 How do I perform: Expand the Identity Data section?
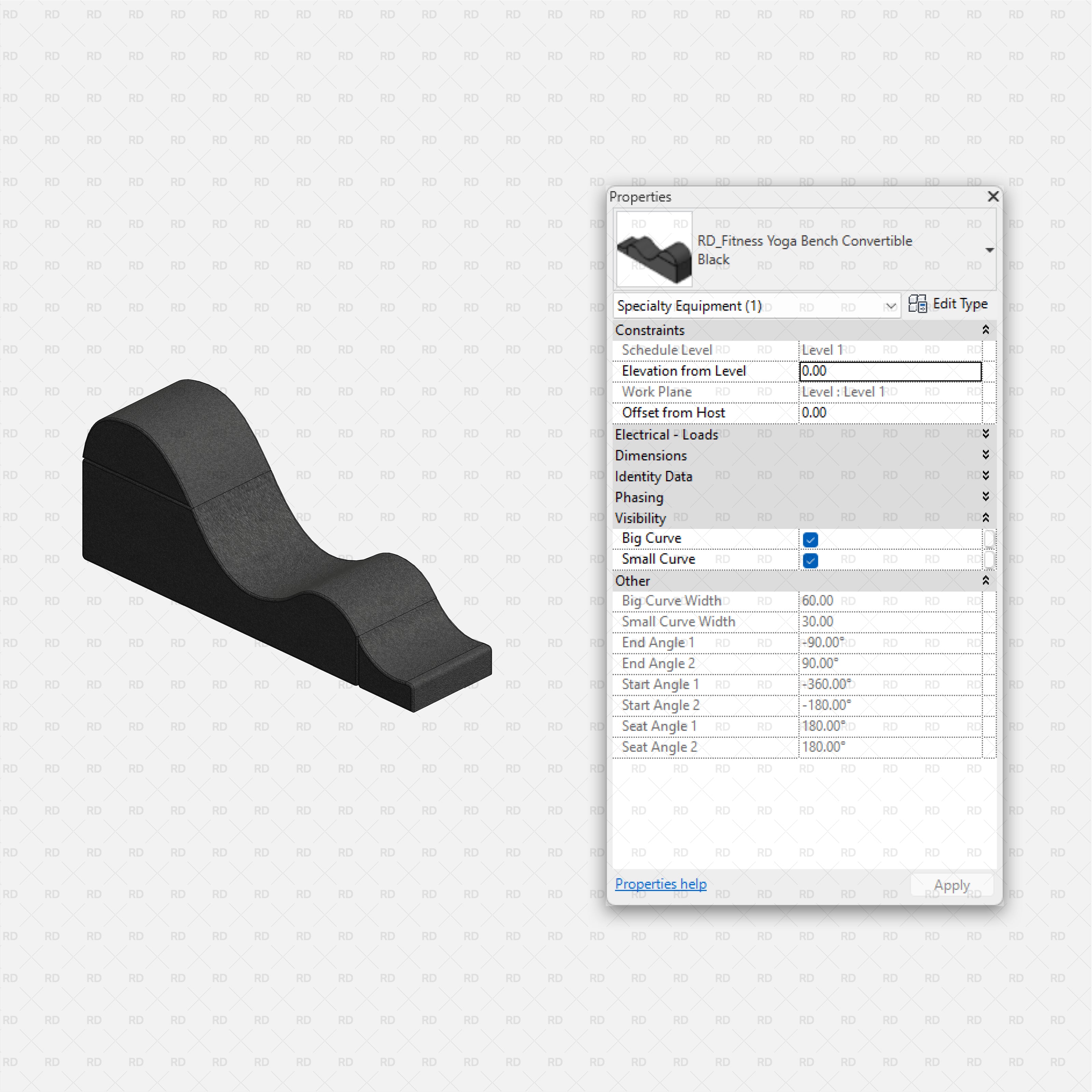(x=985, y=475)
